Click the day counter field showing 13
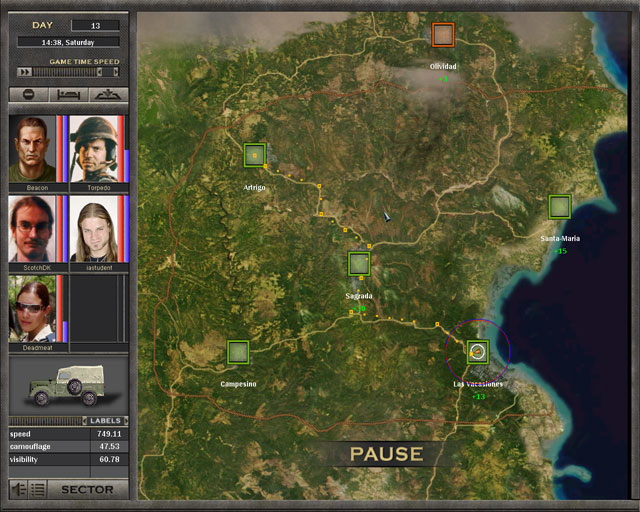This screenshot has width=640, height=512. pos(96,25)
